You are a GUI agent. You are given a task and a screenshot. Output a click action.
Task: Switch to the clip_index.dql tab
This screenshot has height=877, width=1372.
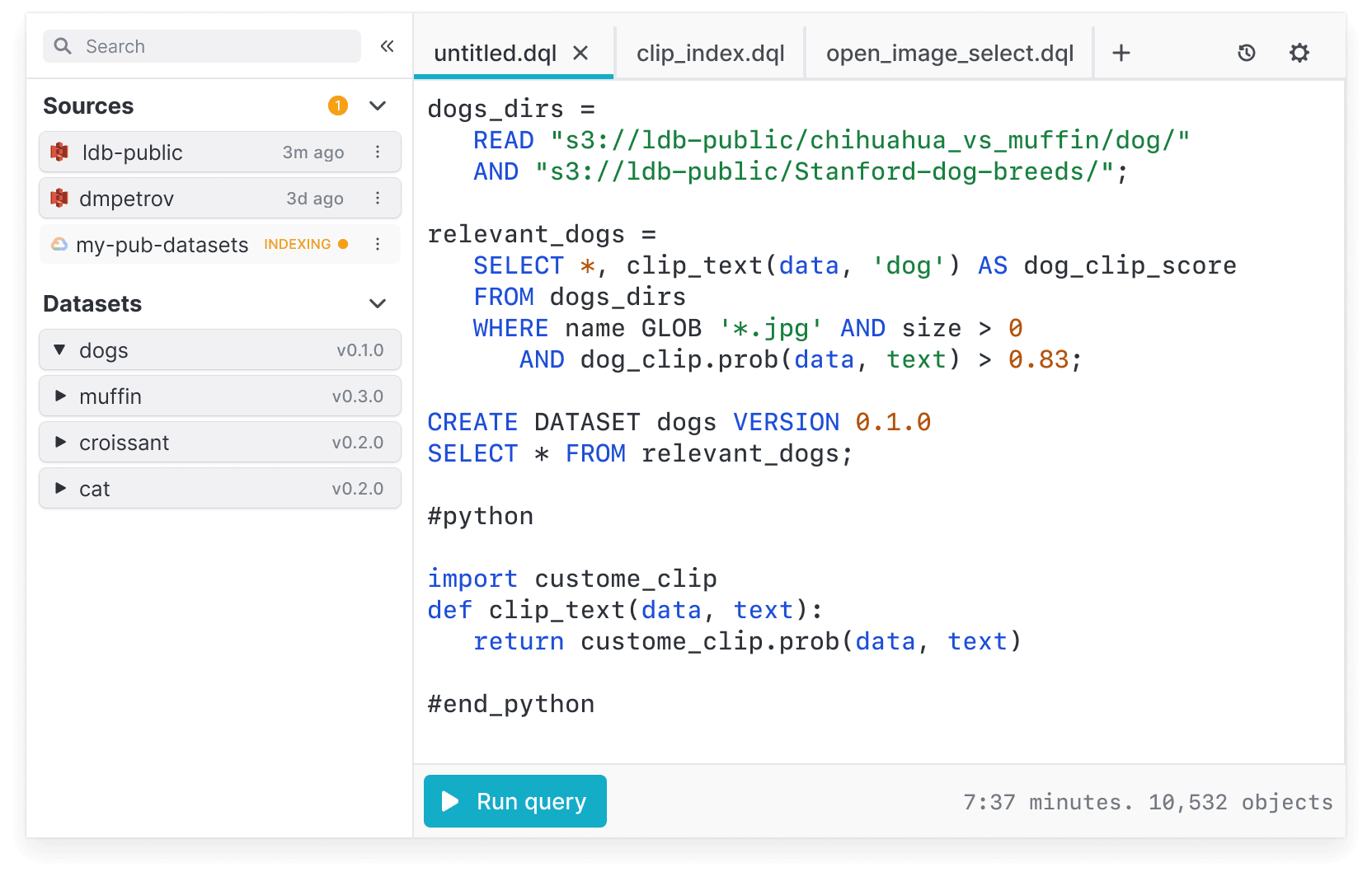pos(710,54)
